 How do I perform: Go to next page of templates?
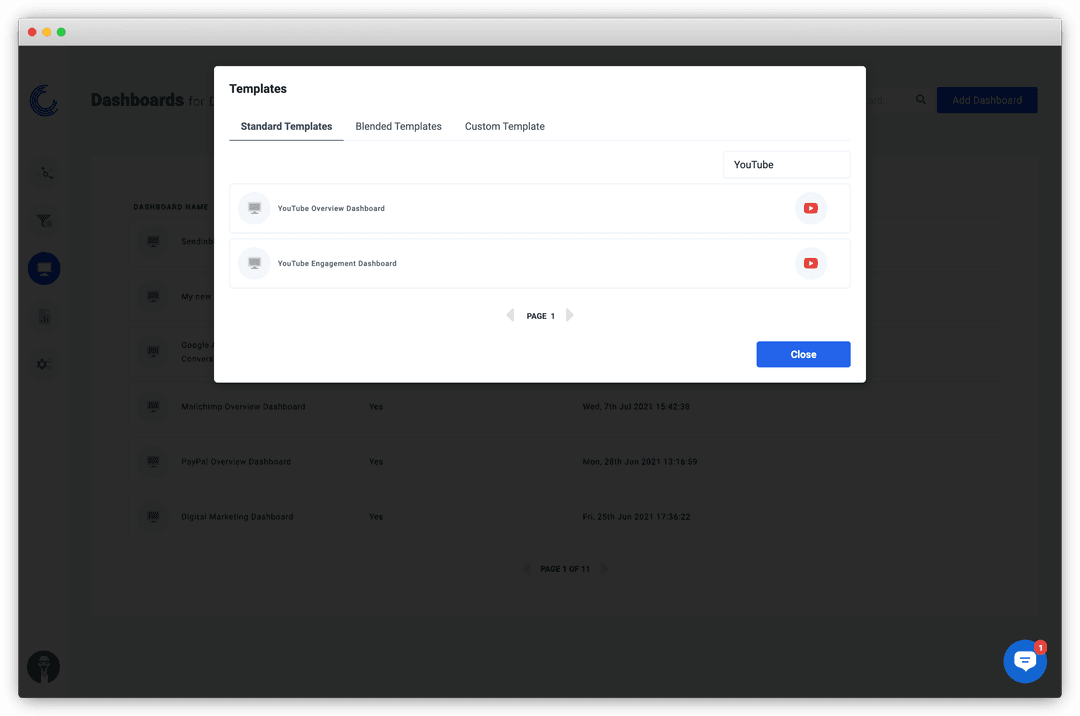pos(569,315)
